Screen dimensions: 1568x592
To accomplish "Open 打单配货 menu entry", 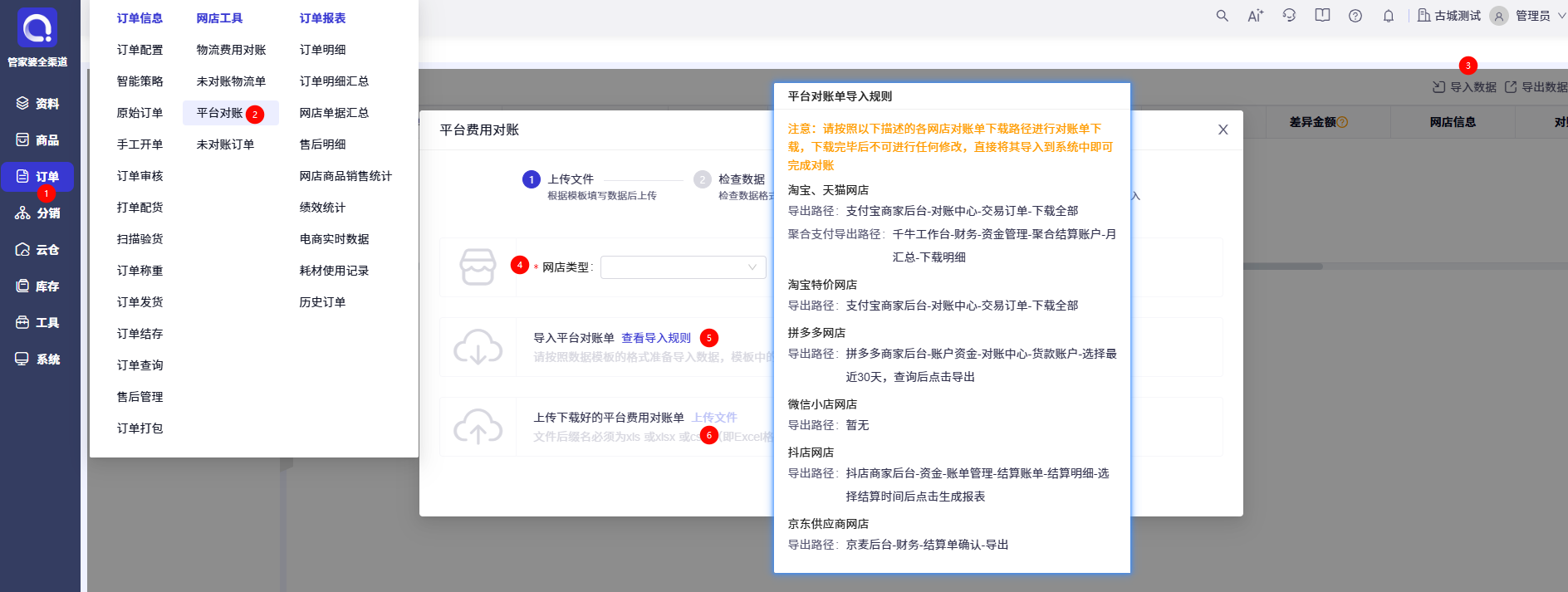I will pyautogui.click(x=140, y=208).
